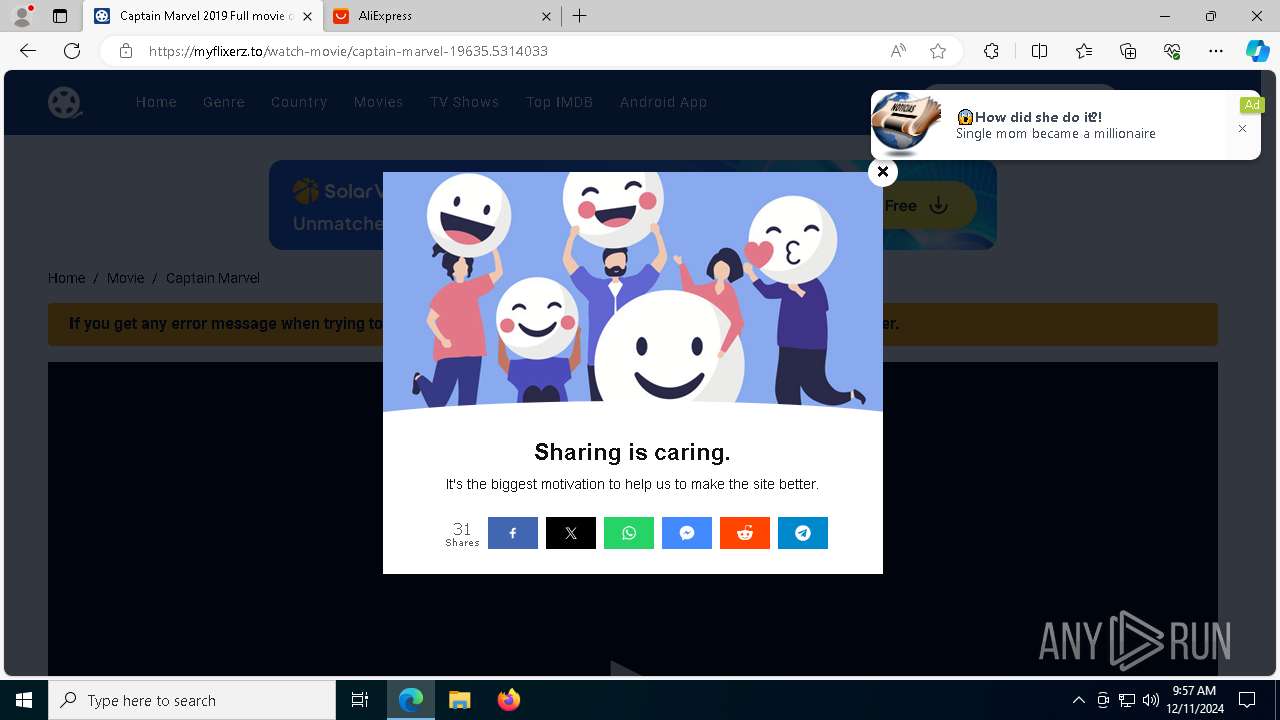Open the clock and date
The height and width of the screenshot is (720, 1280).
(x=1194, y=700)
